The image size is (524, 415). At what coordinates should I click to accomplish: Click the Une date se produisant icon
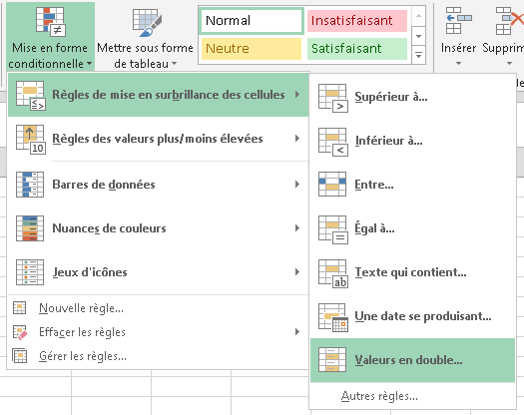click(333, 317)
